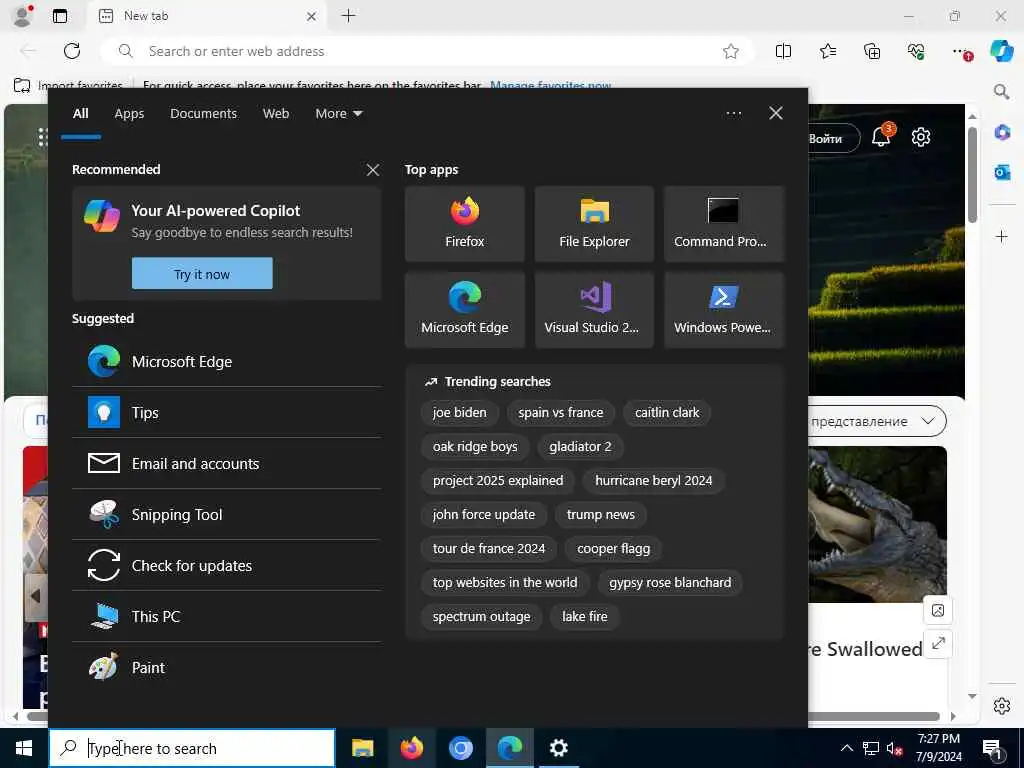Open Microsoft Edge tile in Top apps
The height and width of the screenshot is (768, 1024).
[x=464, y=310]
